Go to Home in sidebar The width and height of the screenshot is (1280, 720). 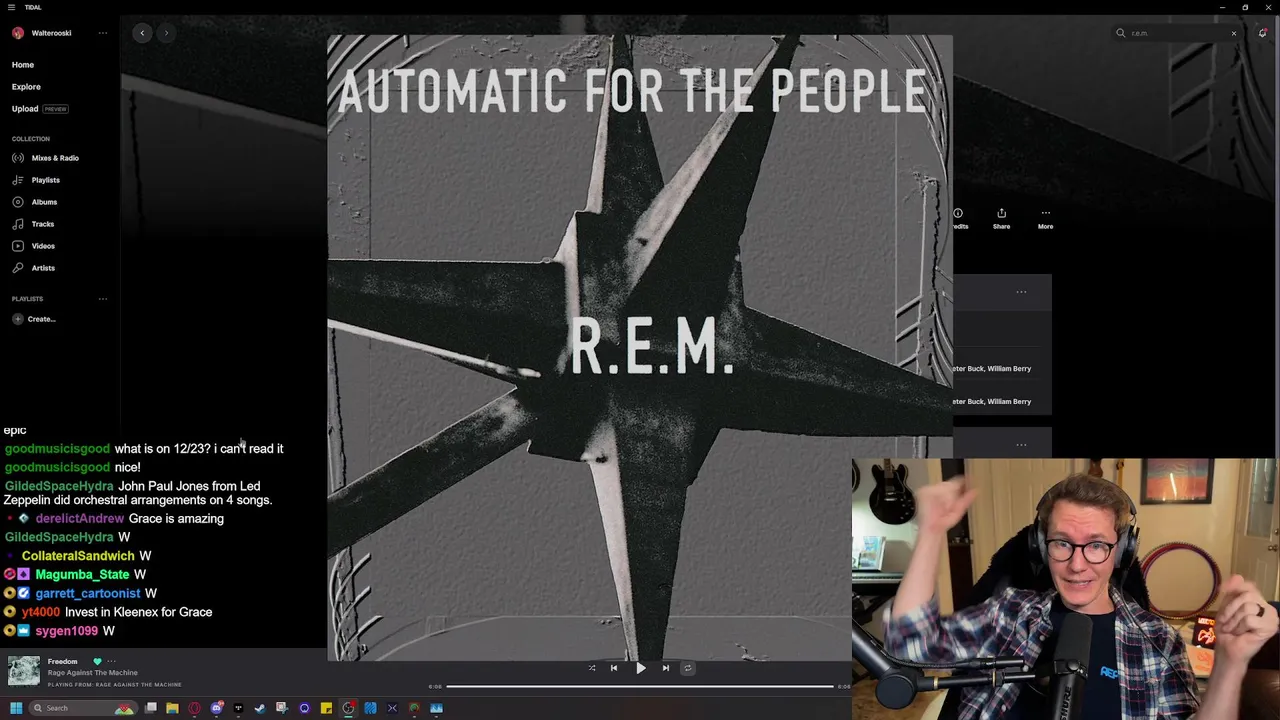pos(23,65)
